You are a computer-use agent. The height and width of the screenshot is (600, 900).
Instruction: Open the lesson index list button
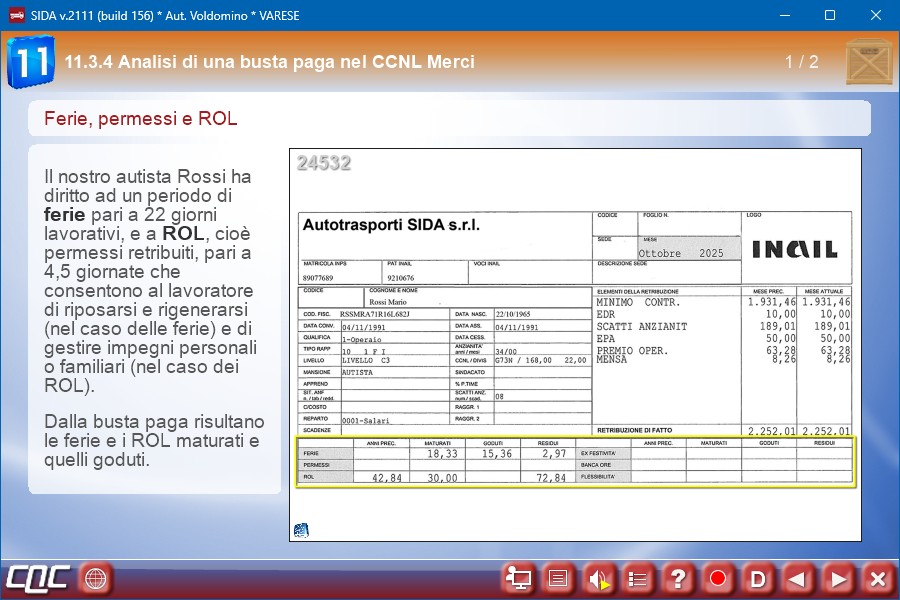[638, 578]
